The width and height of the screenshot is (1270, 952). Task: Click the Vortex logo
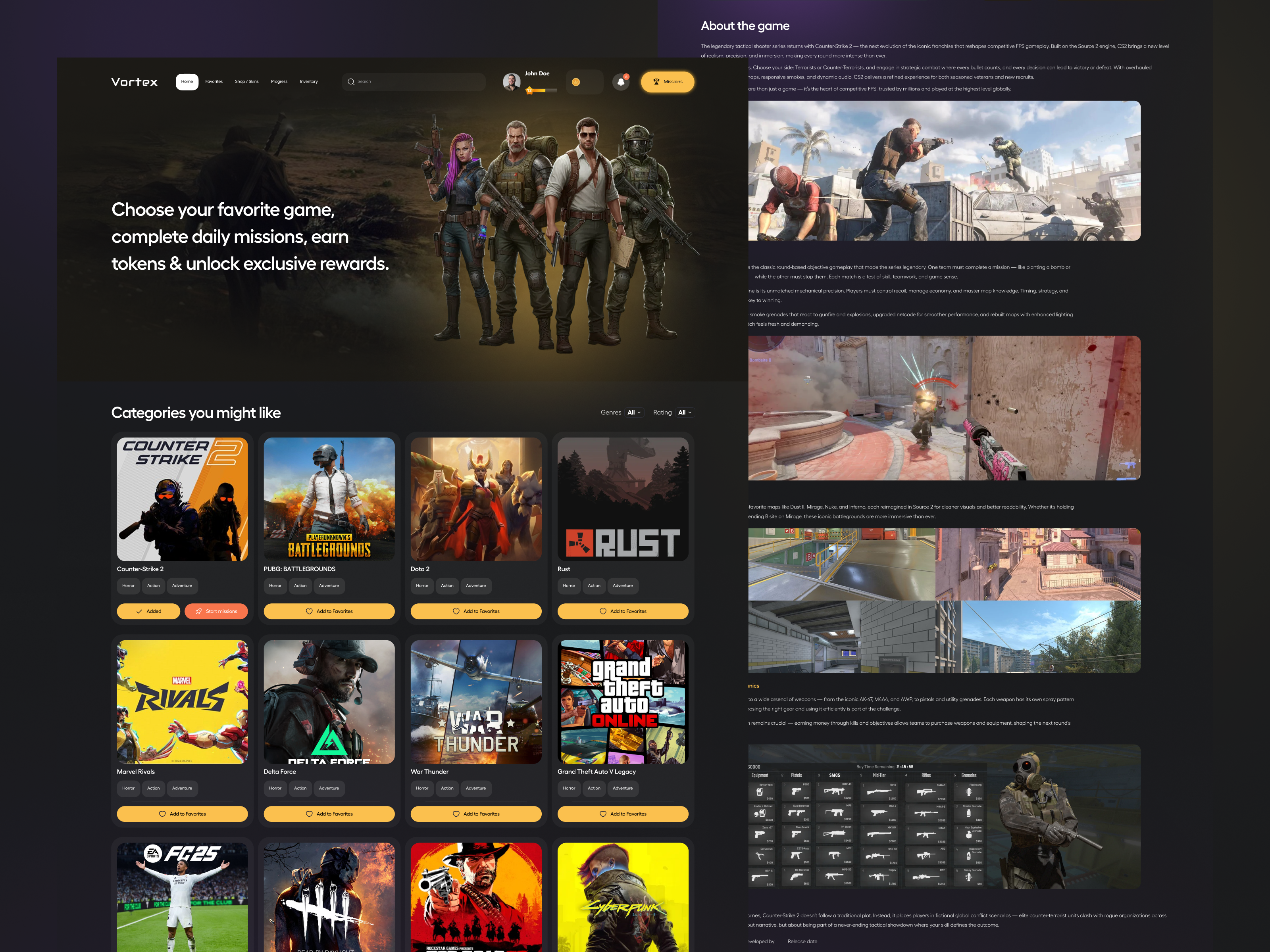(135, 82)
